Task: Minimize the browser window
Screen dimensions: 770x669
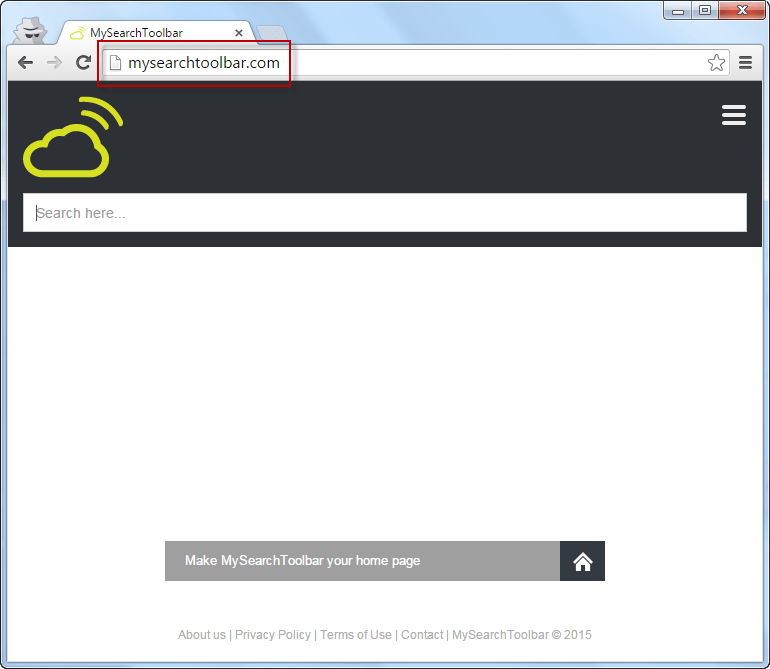Action: (678, 10)
